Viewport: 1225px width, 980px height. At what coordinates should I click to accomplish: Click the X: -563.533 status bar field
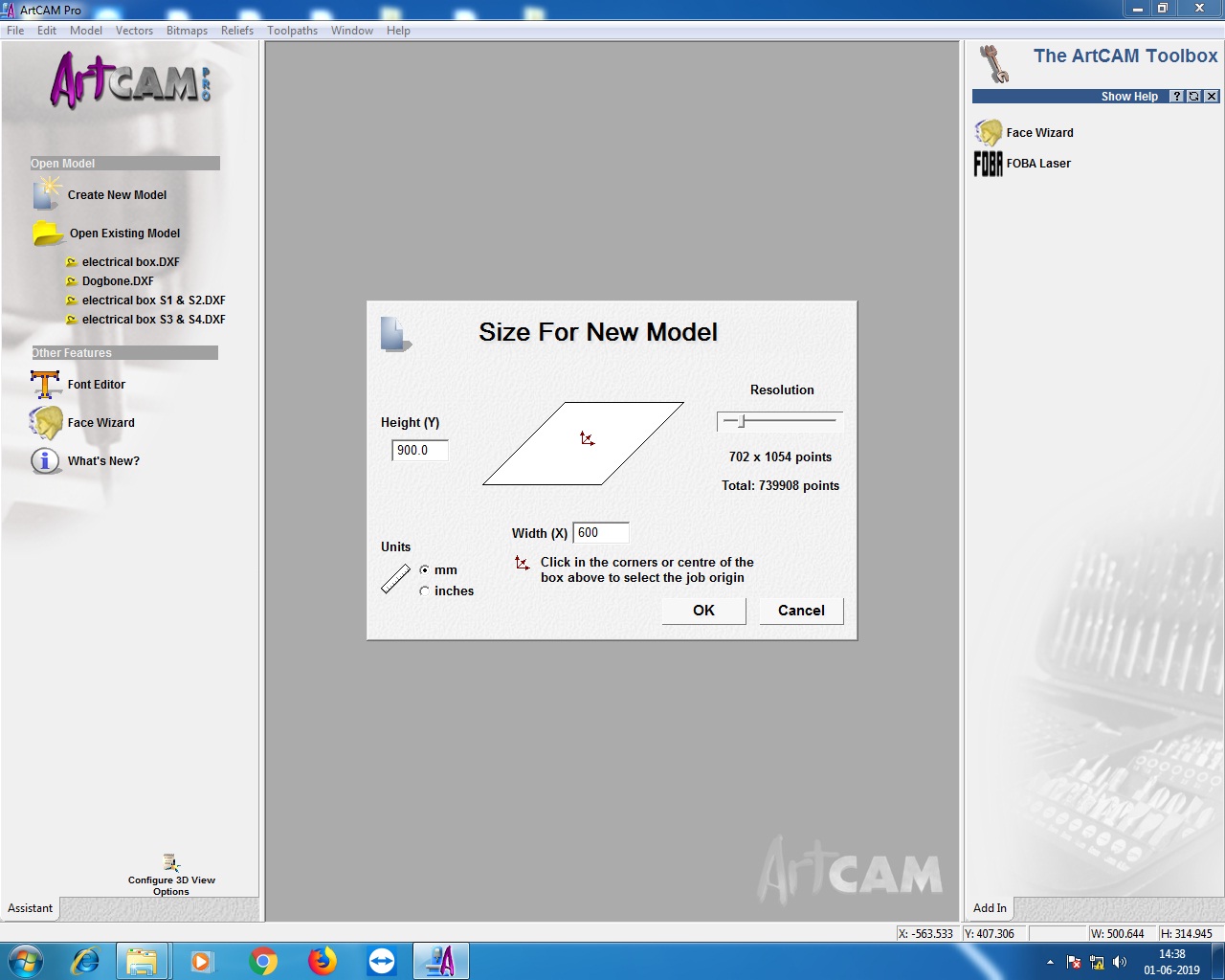tap(927, 934)
